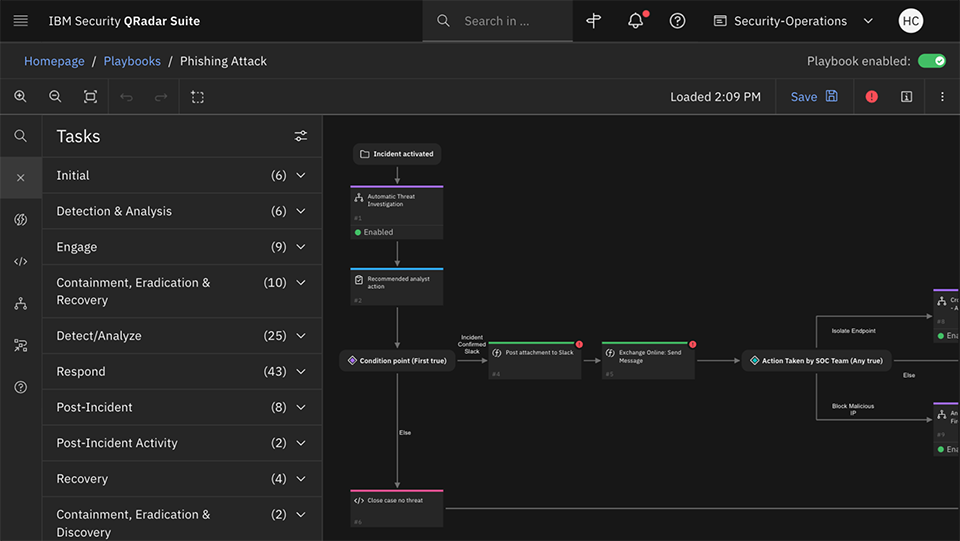Click the Tasks panel heading
Viewport: 960px width, 541px height.
[78, 136]
